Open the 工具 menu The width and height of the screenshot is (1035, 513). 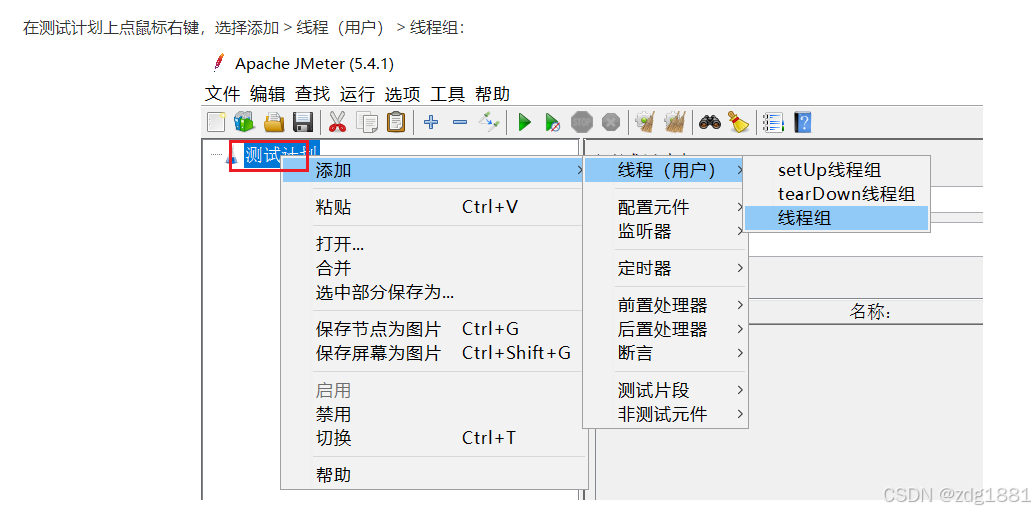pos(447,94)
